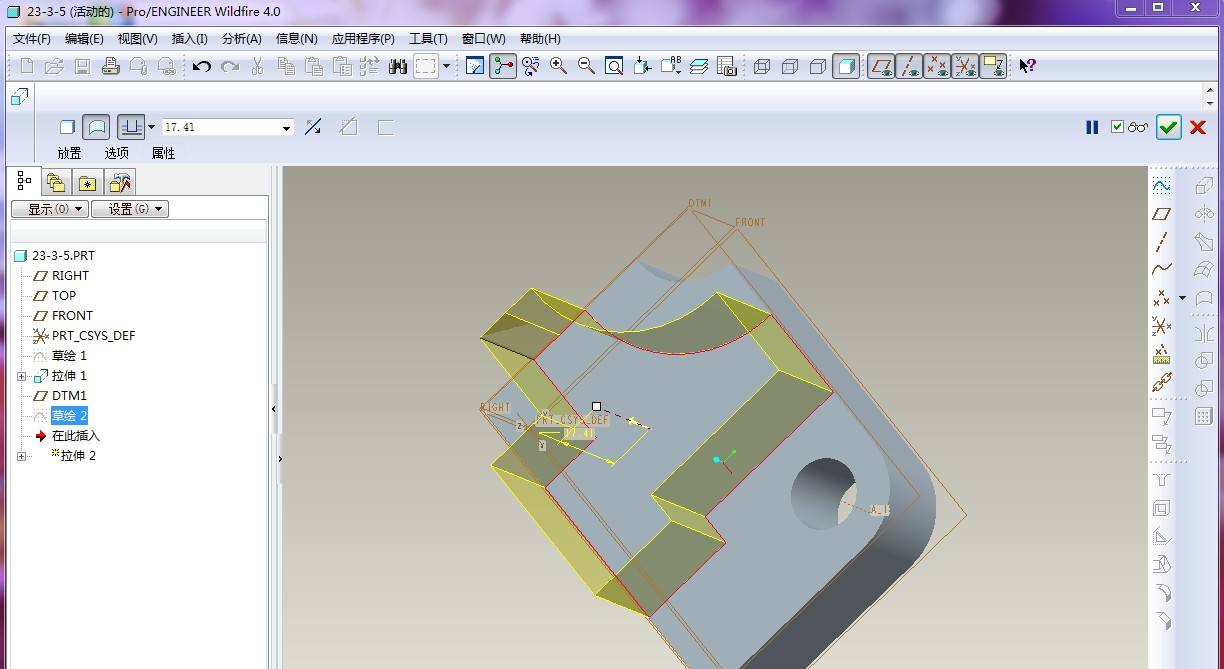This screenshot has width=1224, height=669.
Task: Open the 分析(A) menu
Action: coord(241,38)
